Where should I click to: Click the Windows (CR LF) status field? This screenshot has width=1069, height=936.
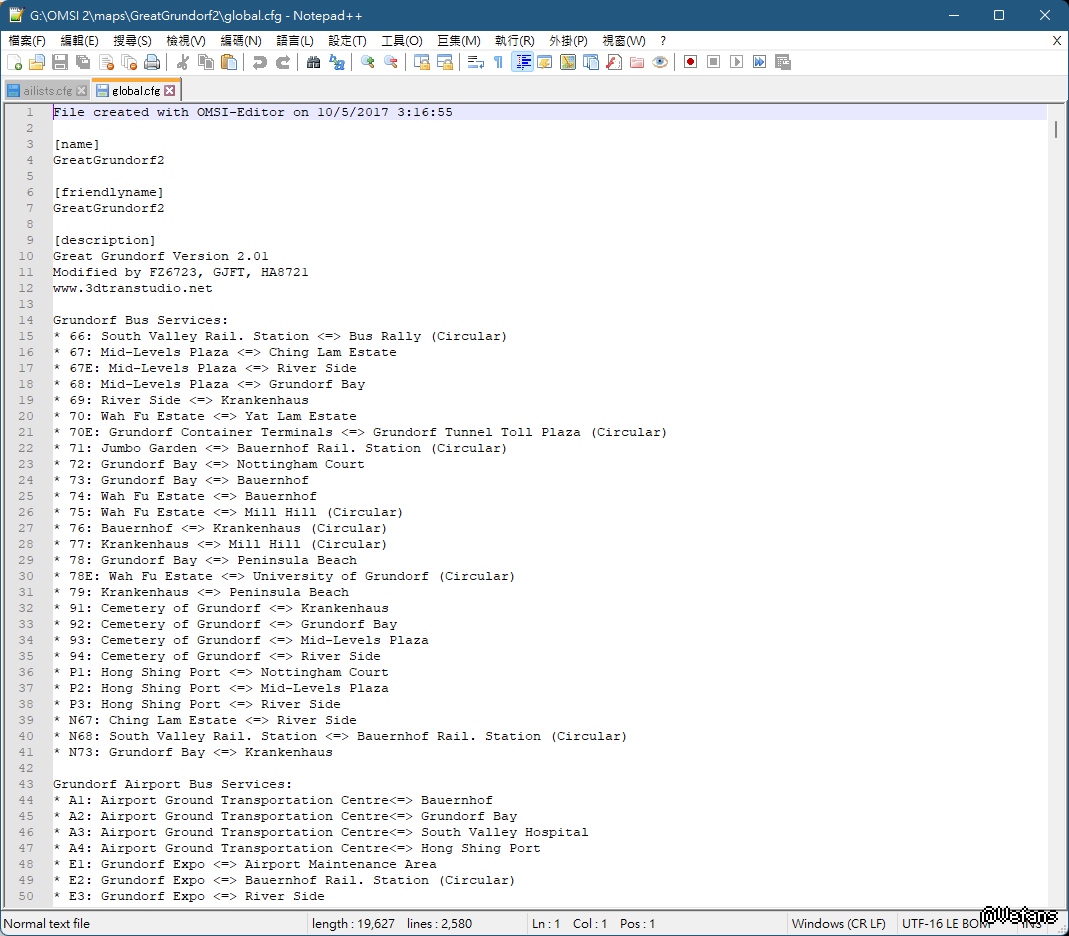[x=837, y=924]
